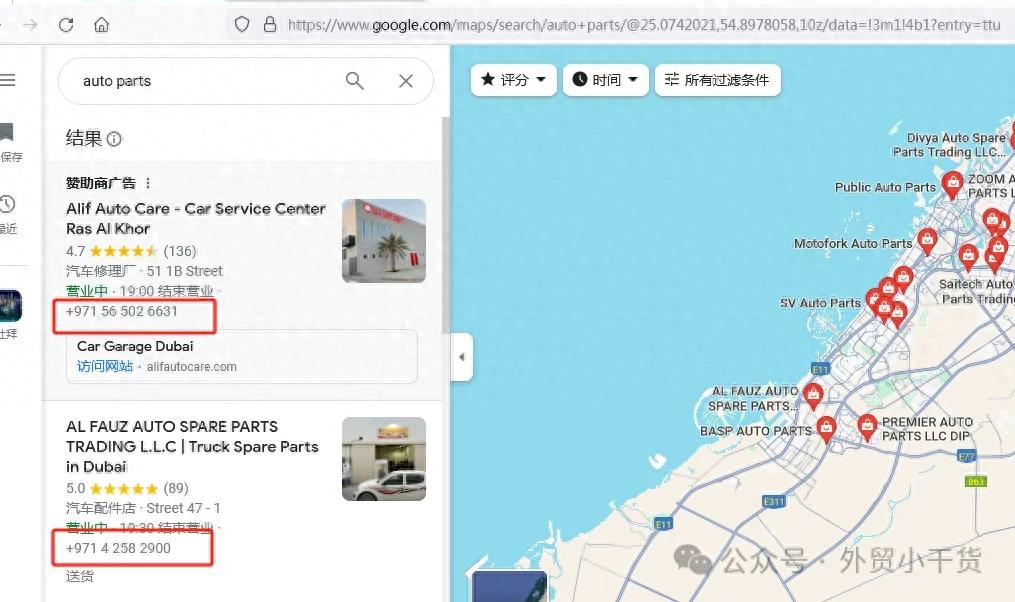Open the hamburger menu in sidebar
The width and height of the screenshot is (1015, 602).
click(x=8, y=80)
